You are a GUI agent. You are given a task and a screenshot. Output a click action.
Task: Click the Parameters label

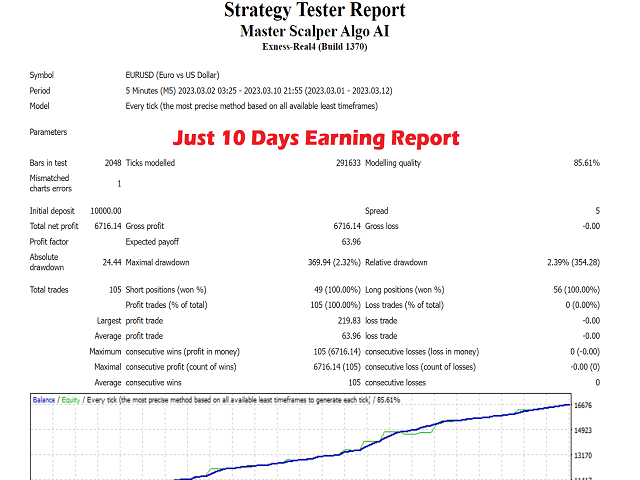pyautogui.click(x=48, y=132)
